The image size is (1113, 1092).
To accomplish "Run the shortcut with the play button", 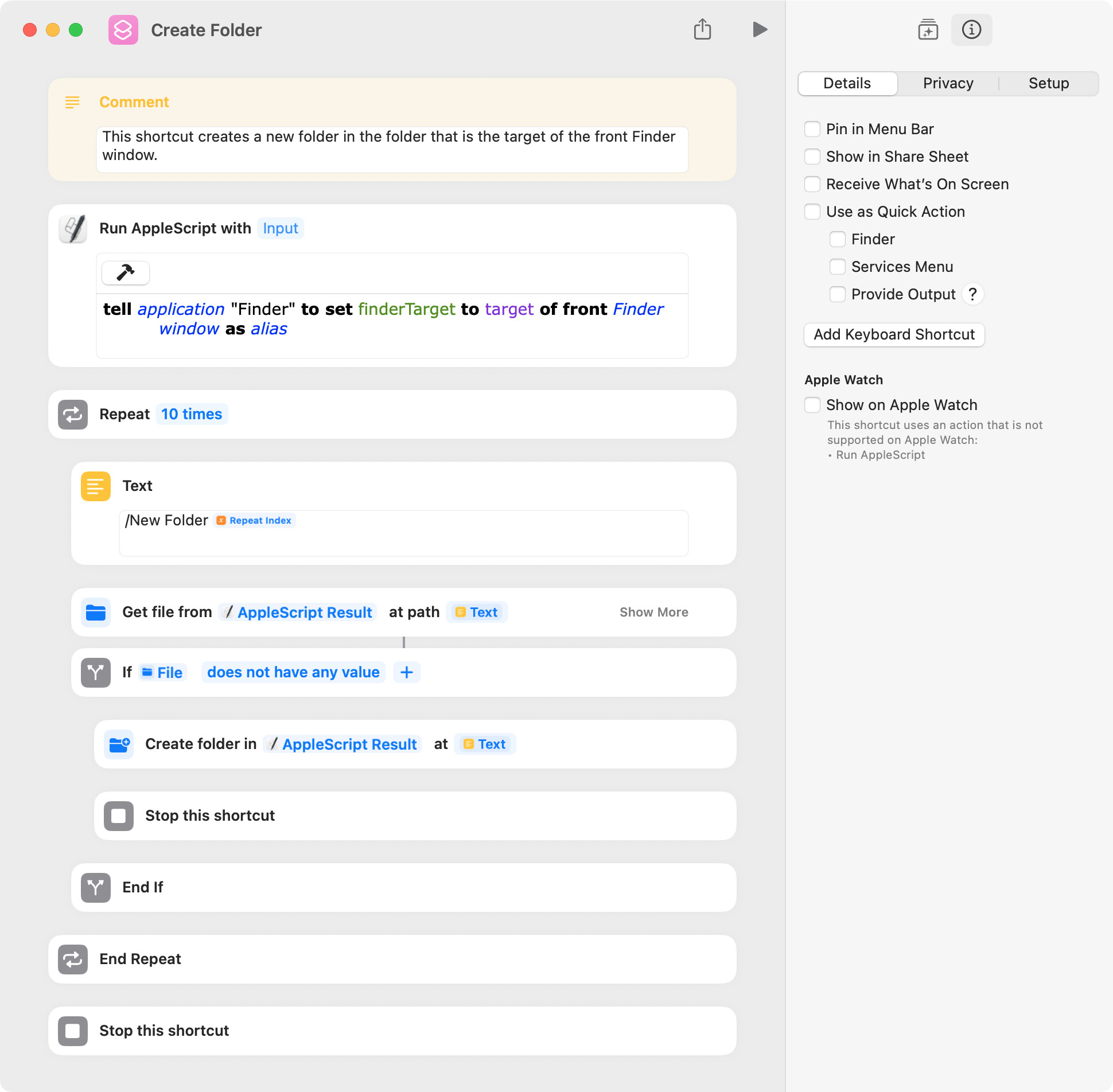I will (x=760, y=29).
